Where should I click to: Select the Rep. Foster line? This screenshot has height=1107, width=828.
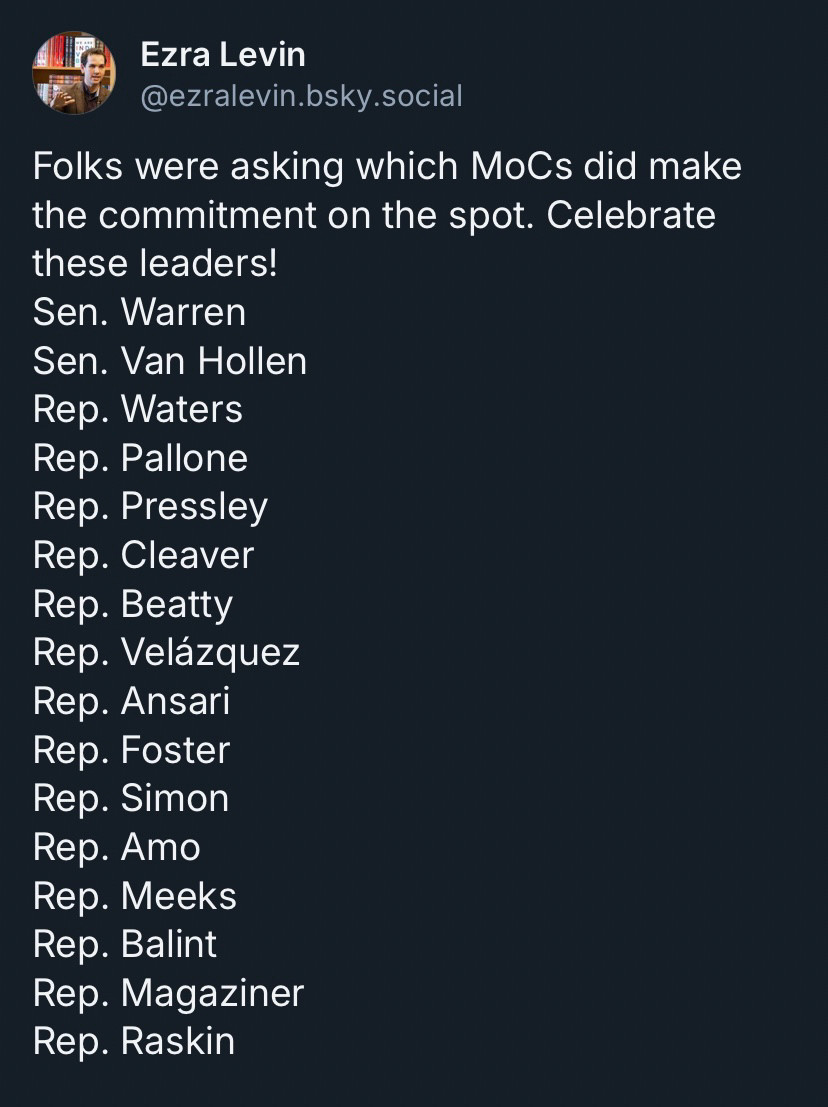[131, 750]
